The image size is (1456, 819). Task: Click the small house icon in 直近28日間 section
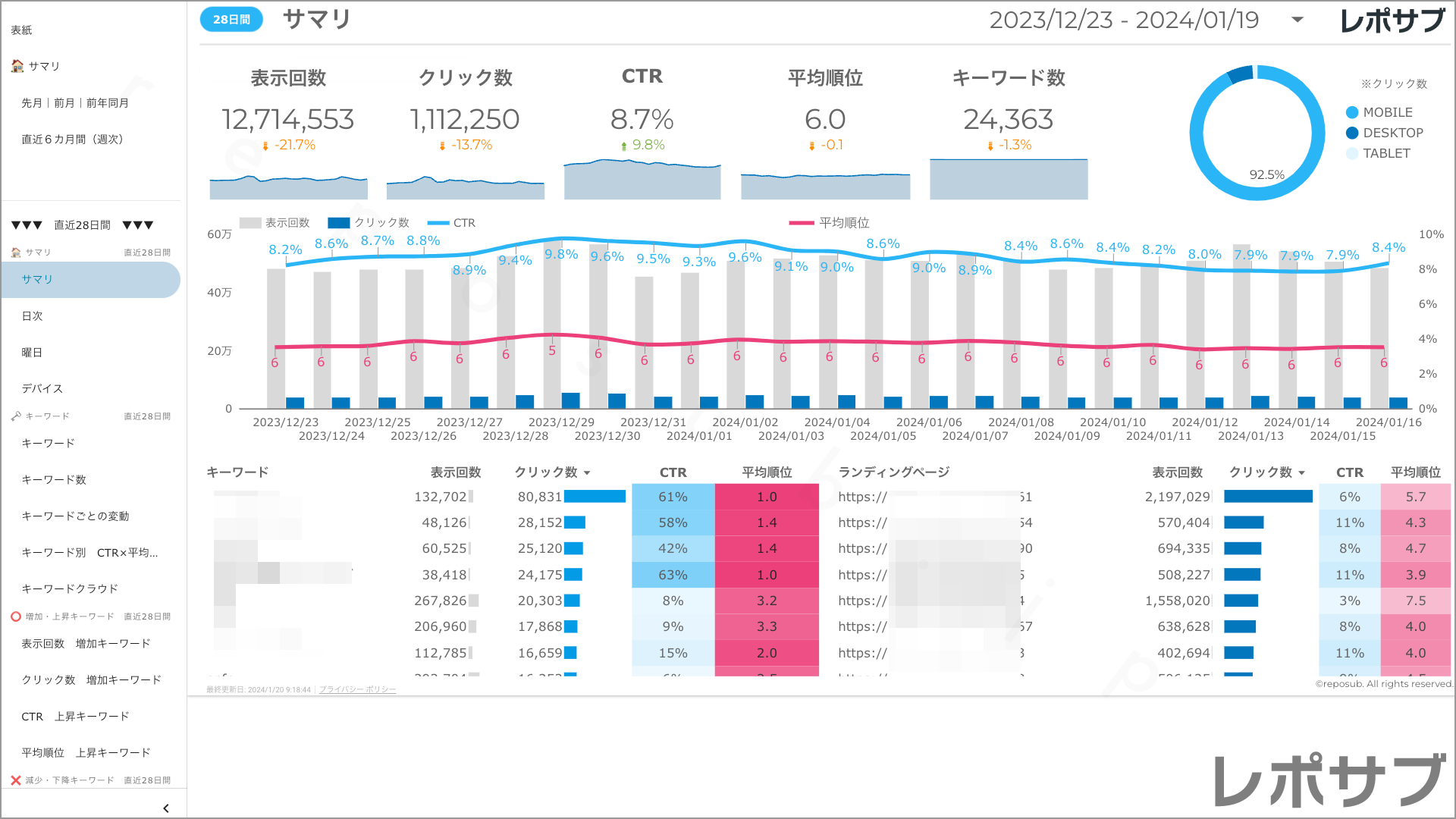click(x=16, y=253)
